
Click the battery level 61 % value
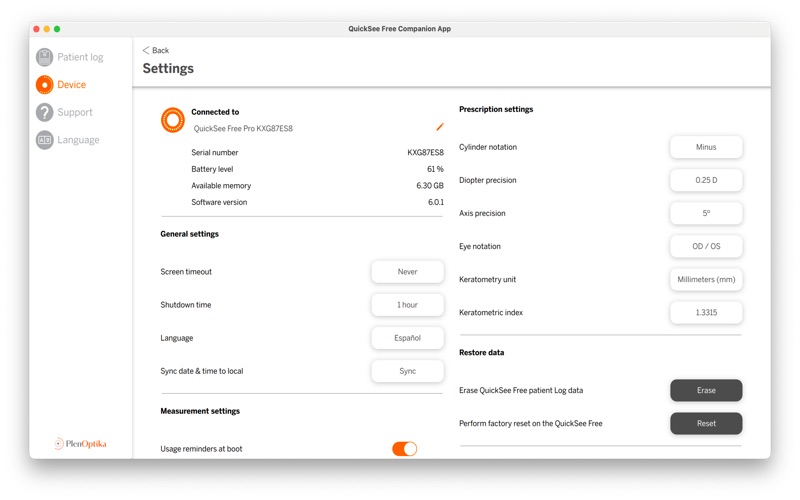(435, 169)
